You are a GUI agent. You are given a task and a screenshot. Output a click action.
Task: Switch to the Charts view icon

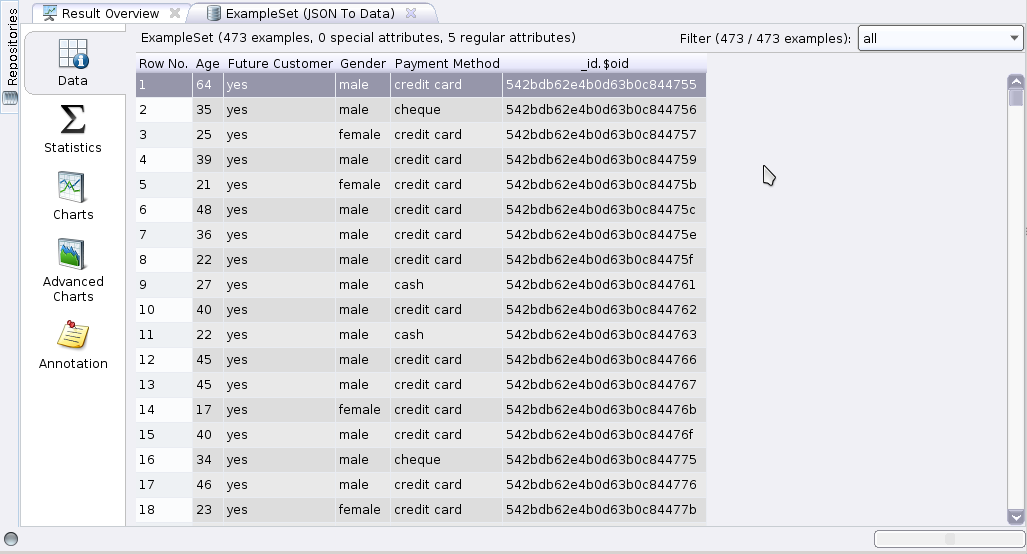click(73, 187)
